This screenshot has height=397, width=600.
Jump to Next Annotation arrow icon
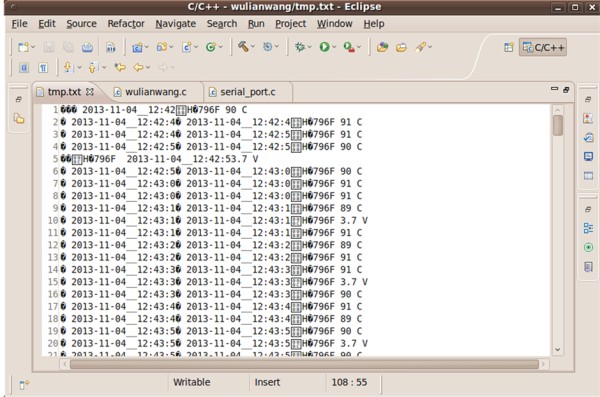point(68,67)
